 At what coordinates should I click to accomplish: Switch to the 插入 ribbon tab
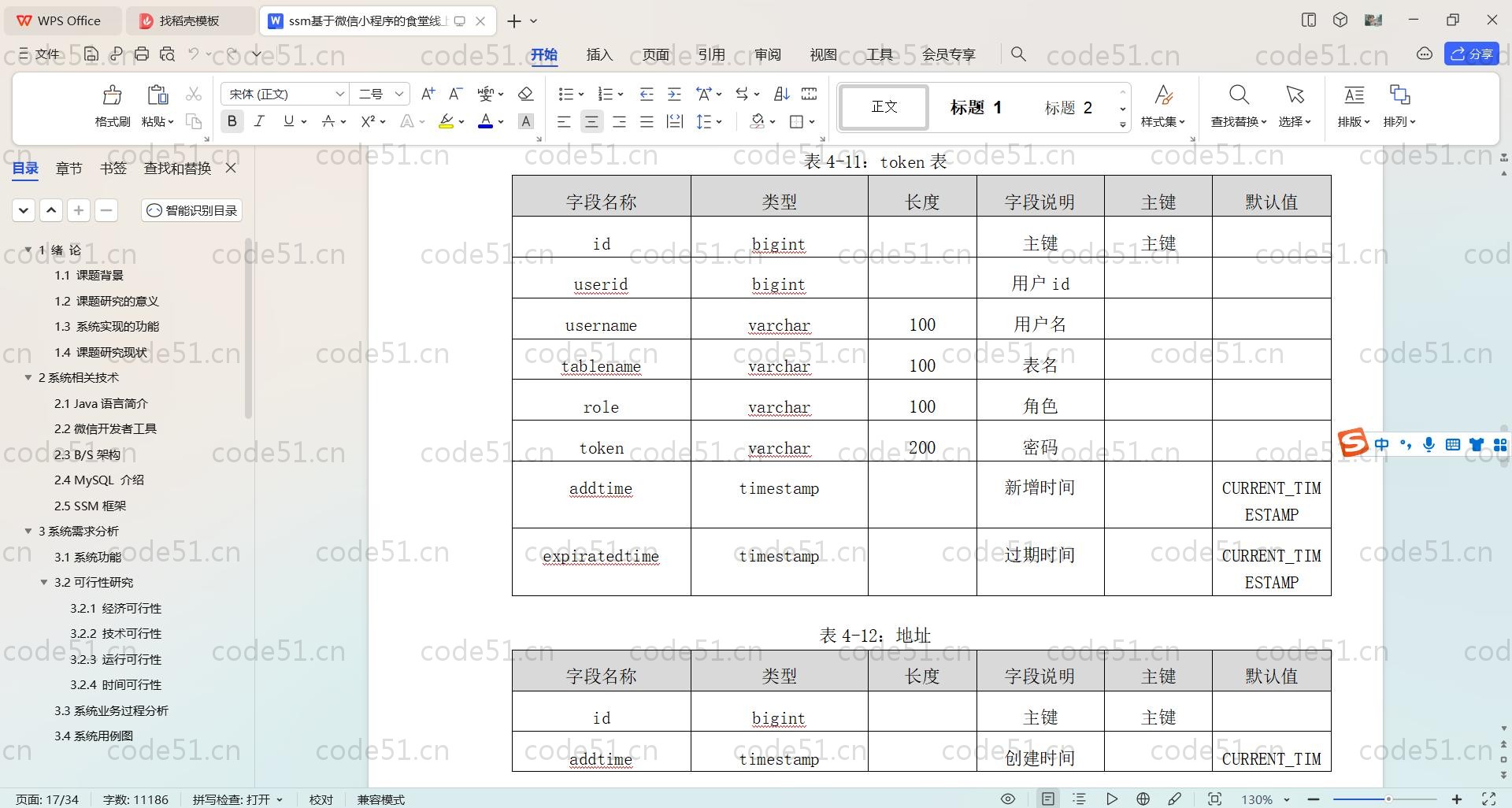click(598, 54)
